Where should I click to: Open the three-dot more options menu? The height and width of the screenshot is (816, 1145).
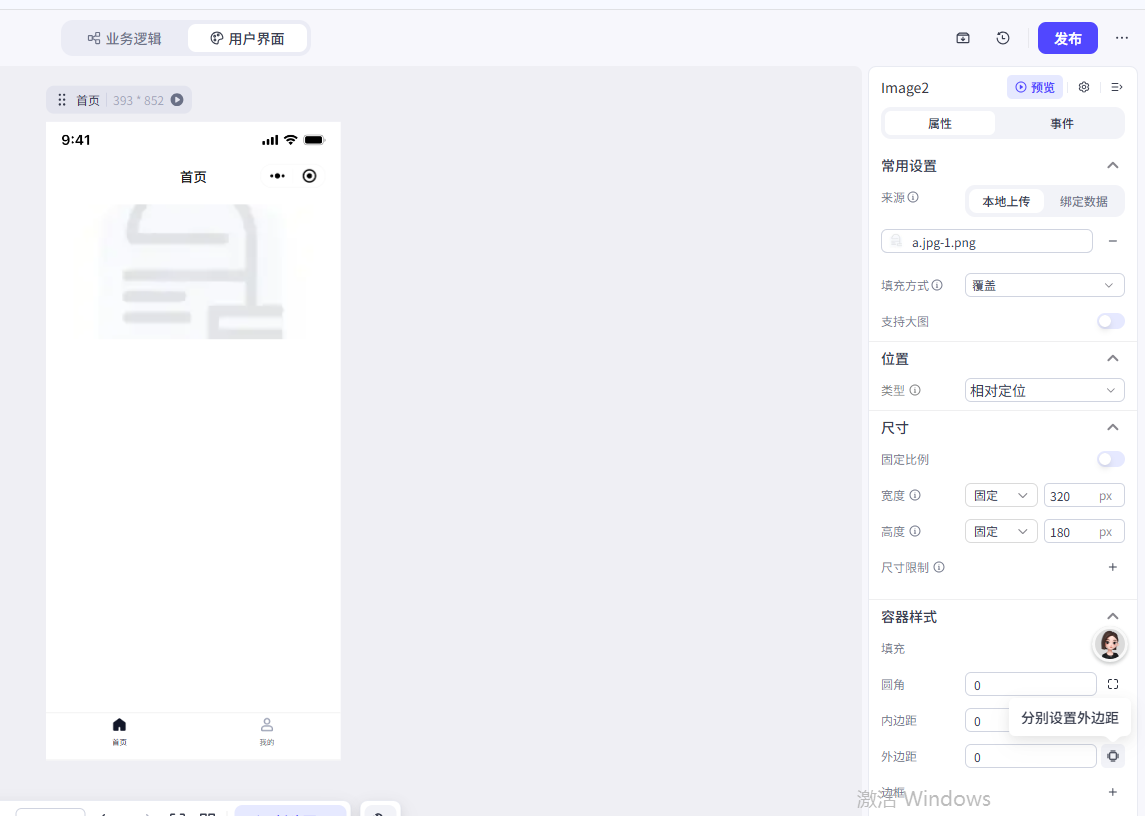[x=1121, y=38]
